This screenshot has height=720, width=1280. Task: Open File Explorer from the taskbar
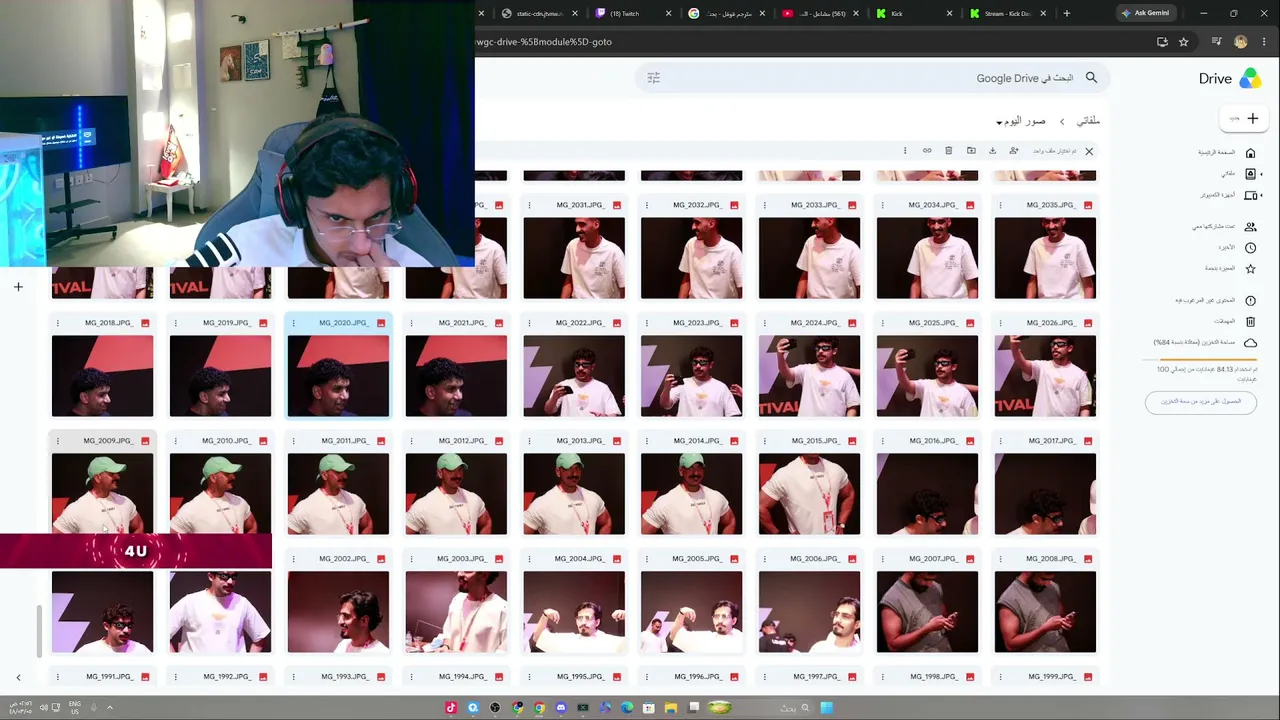point(671,708)
